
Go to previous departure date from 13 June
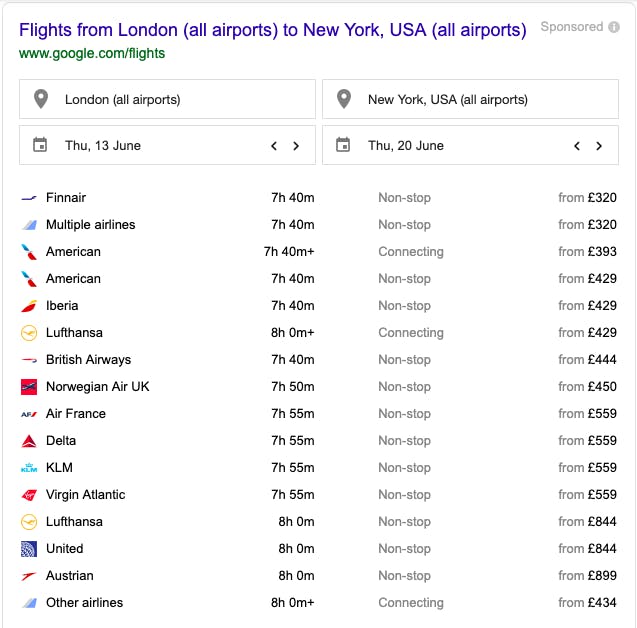274,146
